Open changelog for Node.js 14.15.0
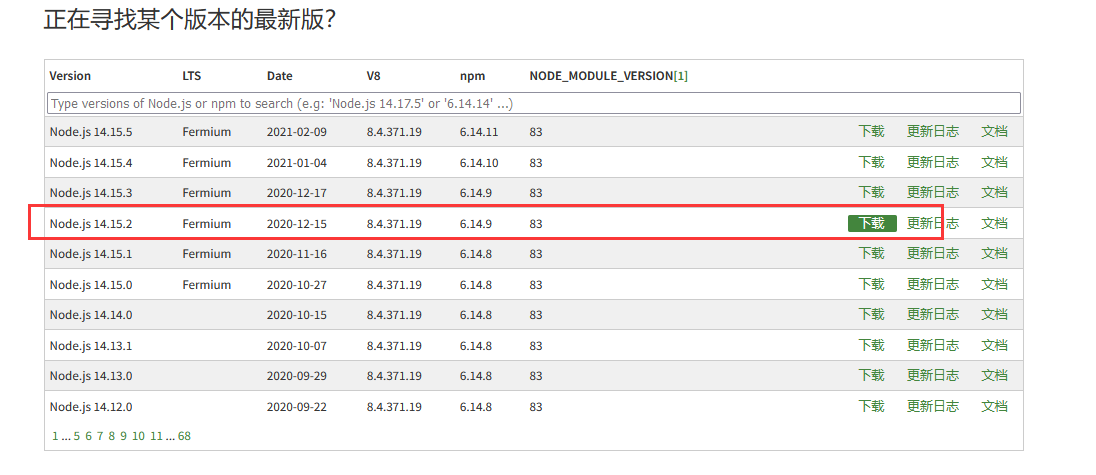Image resolution: width=1096 pixels, height=475 pixels. (x=933, y=285)
